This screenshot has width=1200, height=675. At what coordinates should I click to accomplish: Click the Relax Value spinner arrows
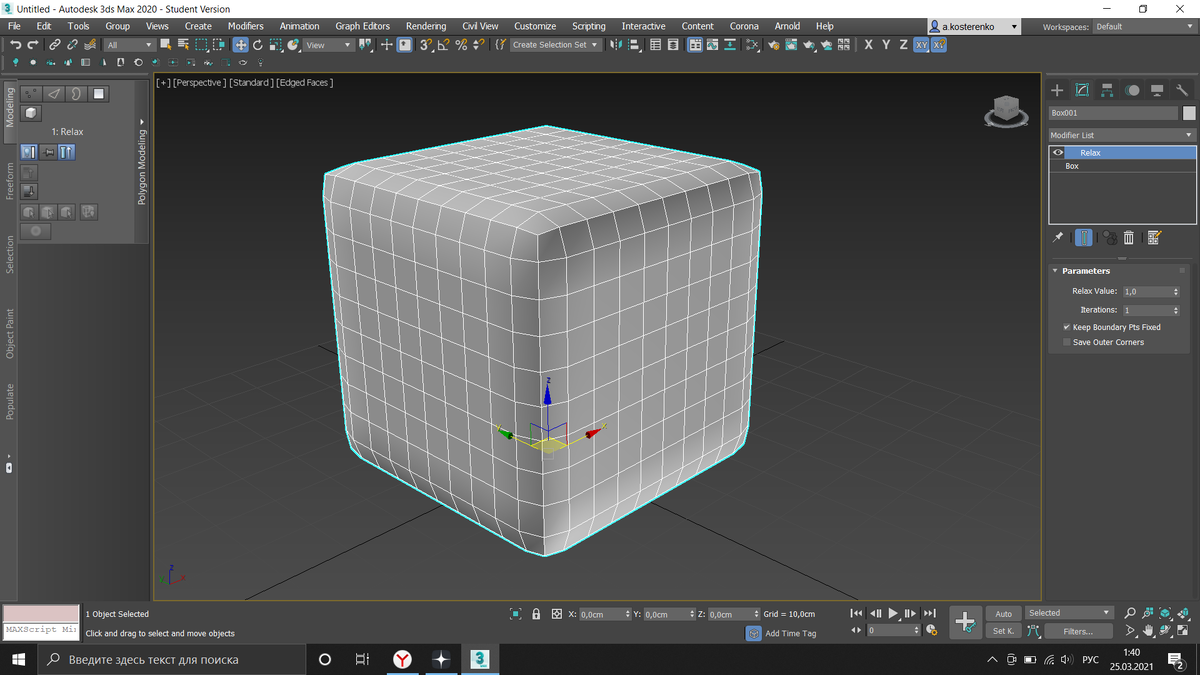[1175, 292]
